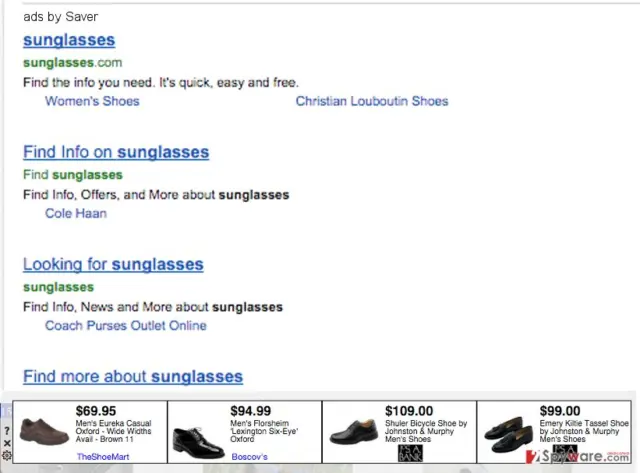Open the "Find Info on sunglasses" link

116,152
